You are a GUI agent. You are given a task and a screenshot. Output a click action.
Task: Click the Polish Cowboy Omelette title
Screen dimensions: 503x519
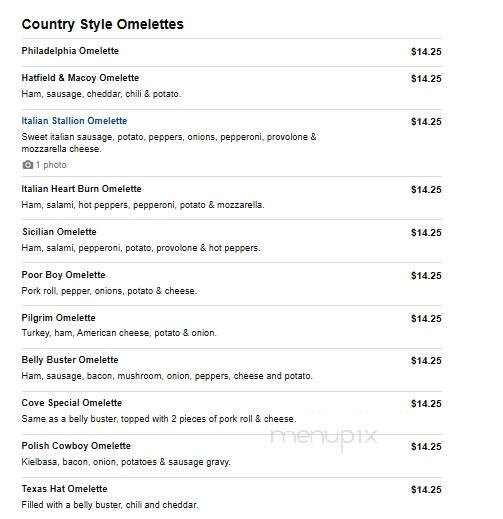click(76, 446)
